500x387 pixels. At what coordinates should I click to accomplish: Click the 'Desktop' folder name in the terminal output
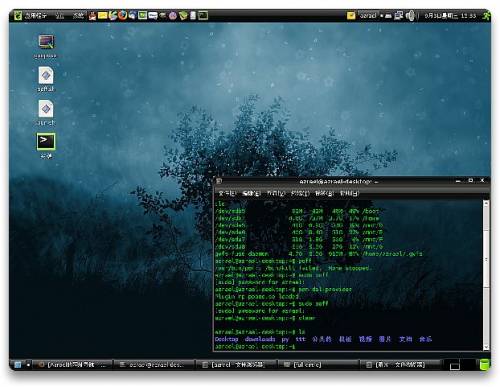click(226, 339)
